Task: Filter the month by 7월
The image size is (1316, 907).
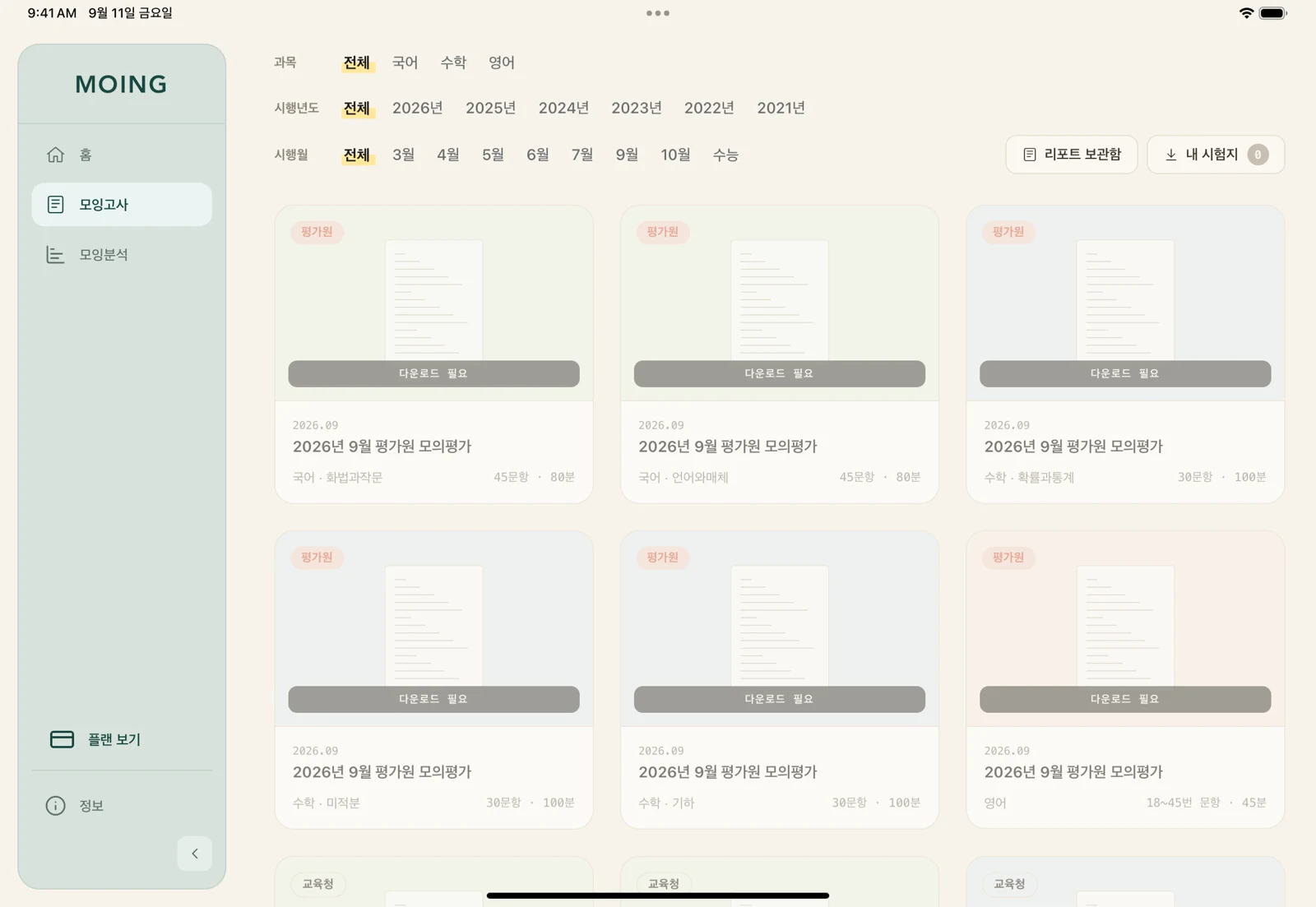Action: click(582, 155)
